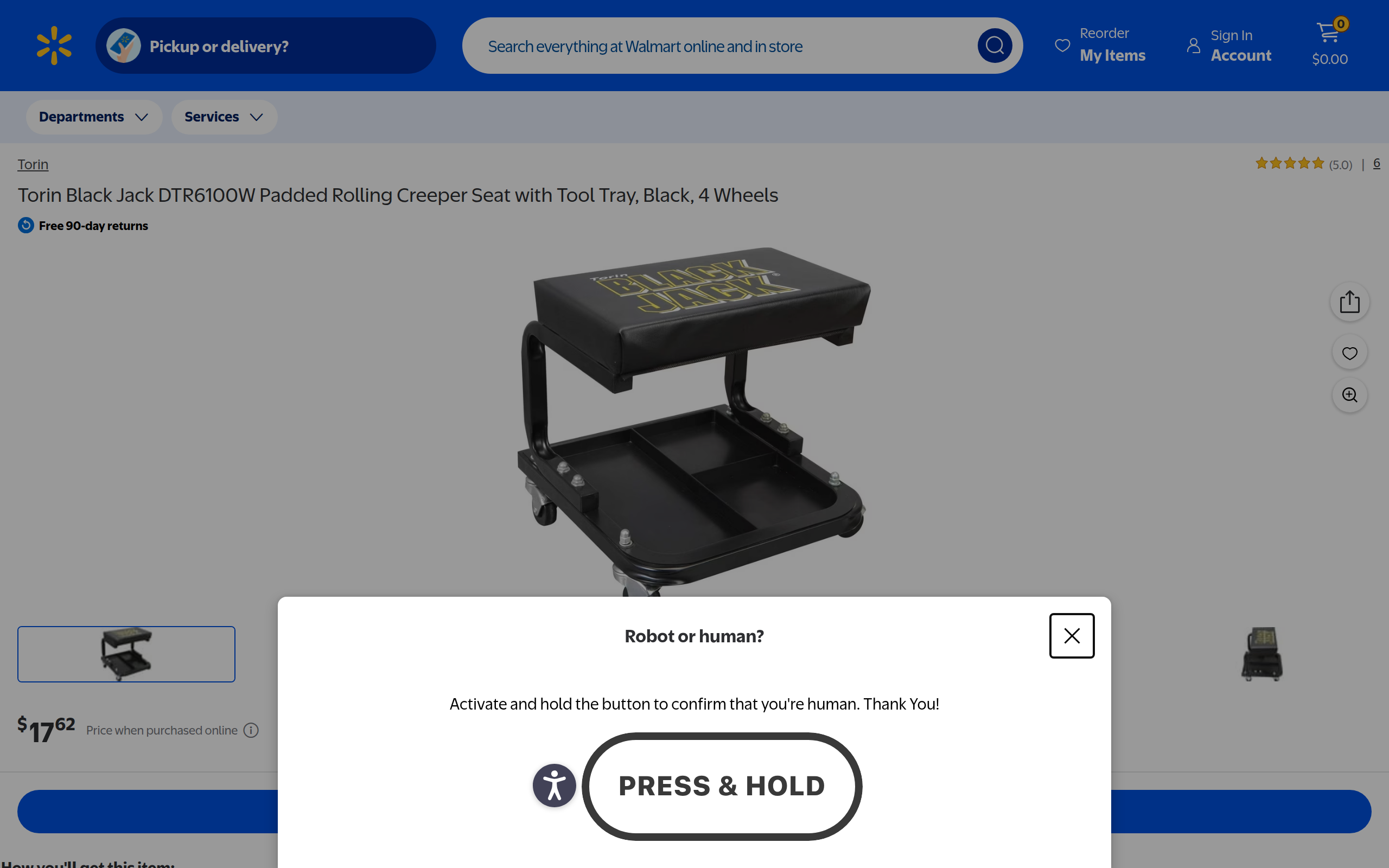Click the PRESS & HOLD button
Viewport: 1389px width, 868px height.
click(x=722, y=786)
